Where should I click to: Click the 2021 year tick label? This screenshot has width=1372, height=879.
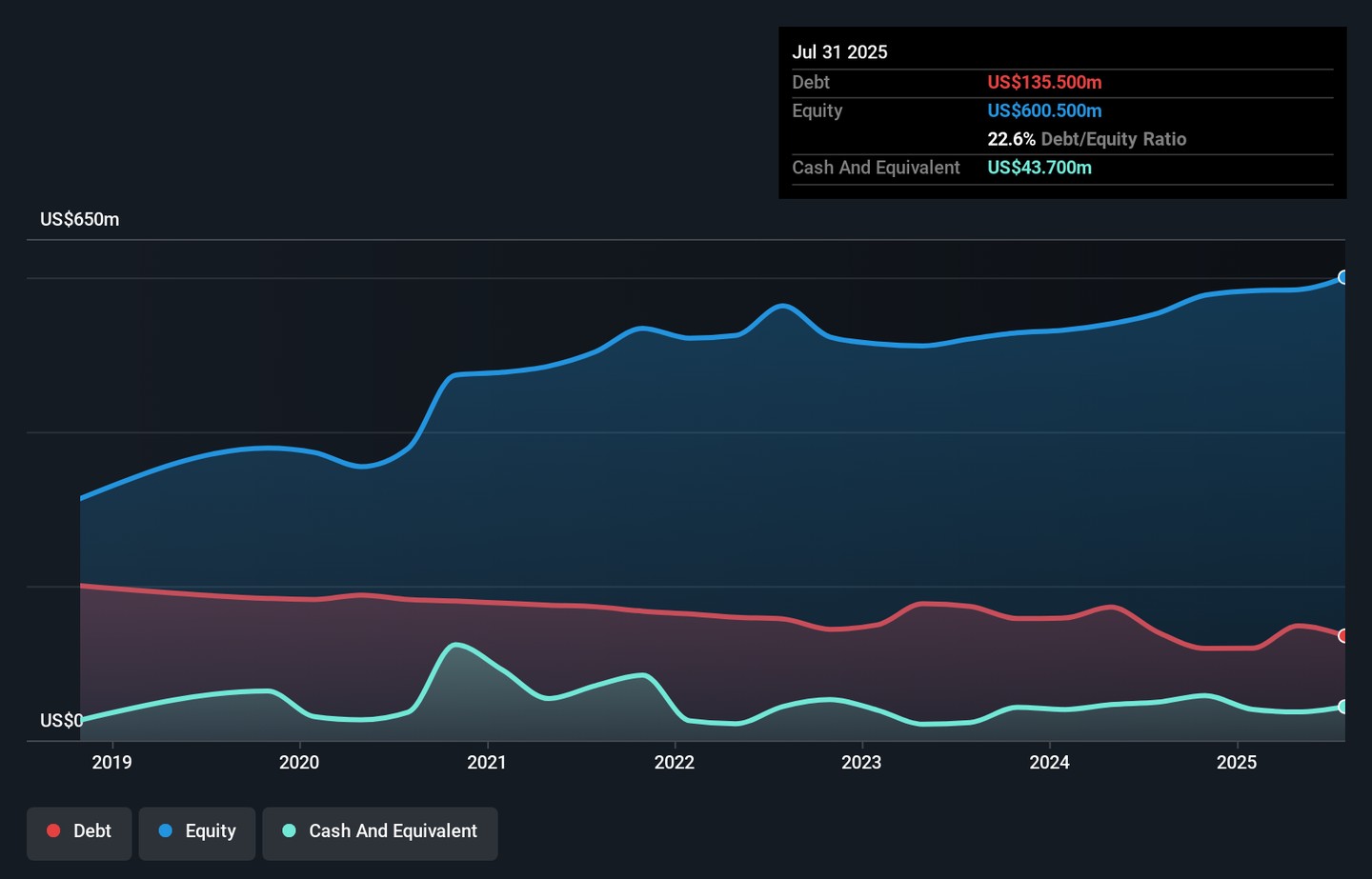tap(487, 762)
